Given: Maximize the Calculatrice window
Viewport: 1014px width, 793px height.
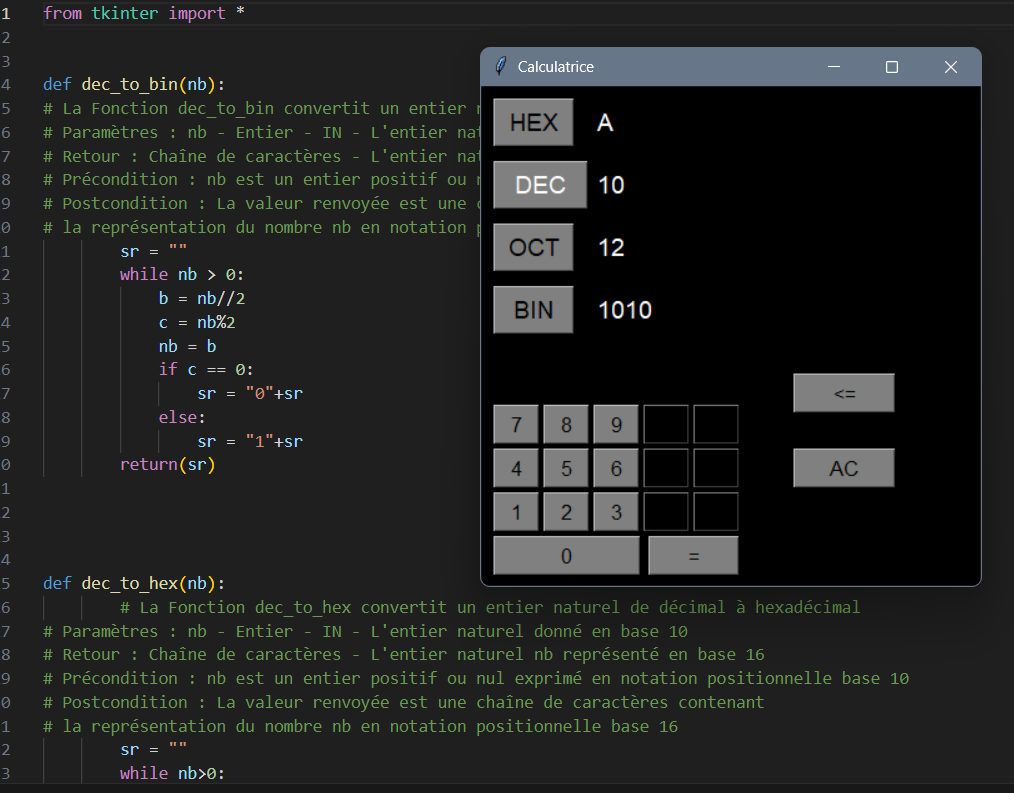Looking at the screenshot, I should tap(892, 67).
